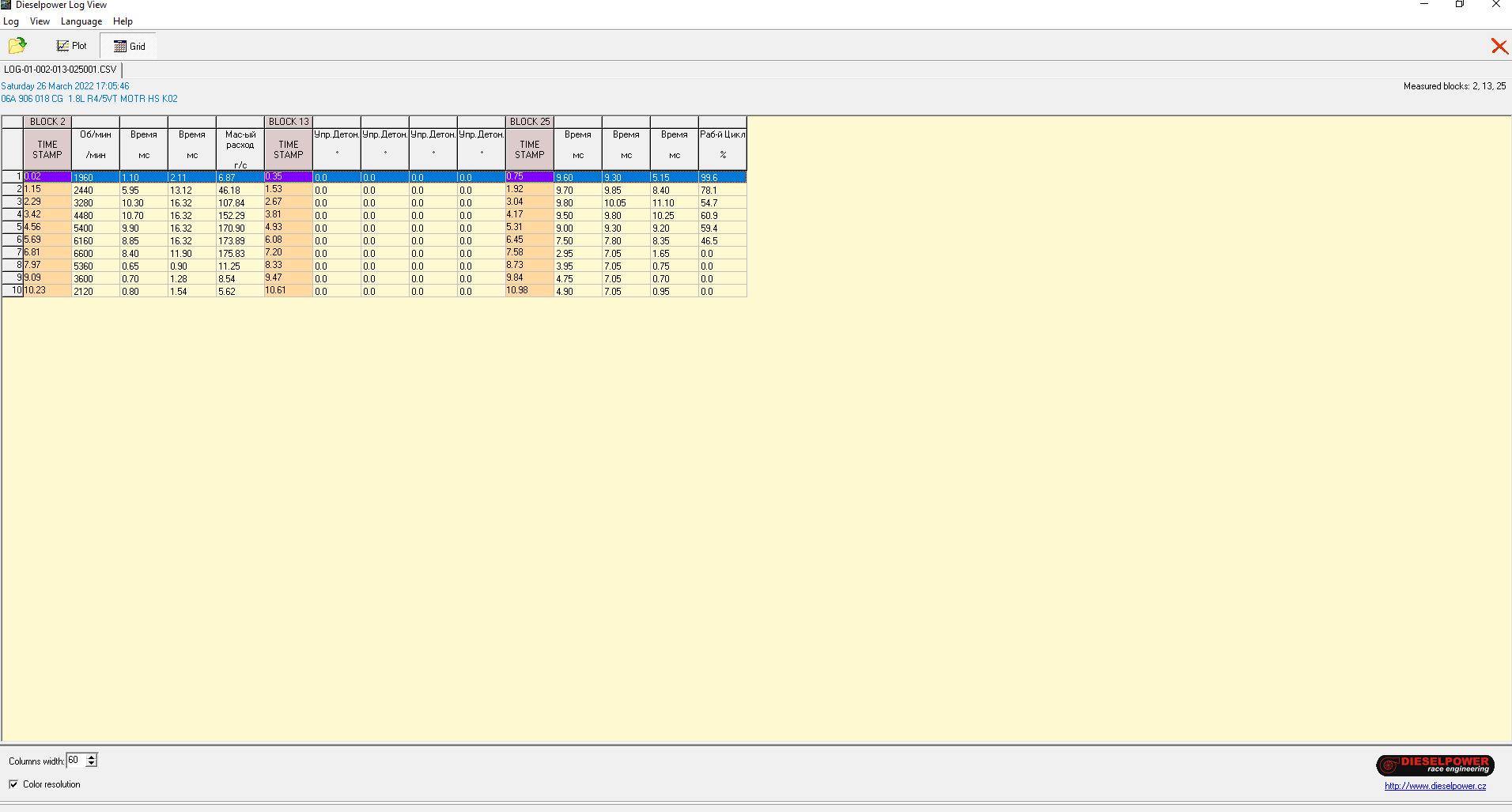
Task: Close the log with red X icon
Action: coord(1499,46)
